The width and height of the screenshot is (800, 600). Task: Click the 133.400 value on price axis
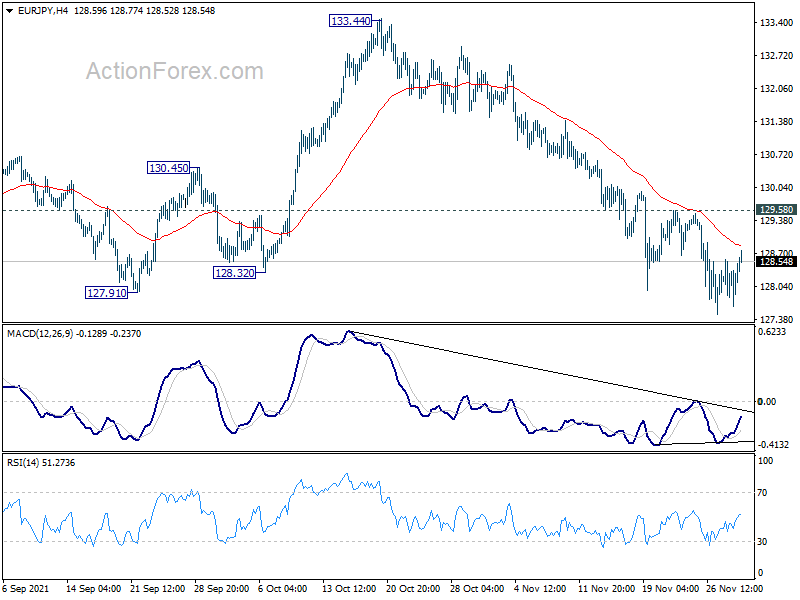pos(776,22)
